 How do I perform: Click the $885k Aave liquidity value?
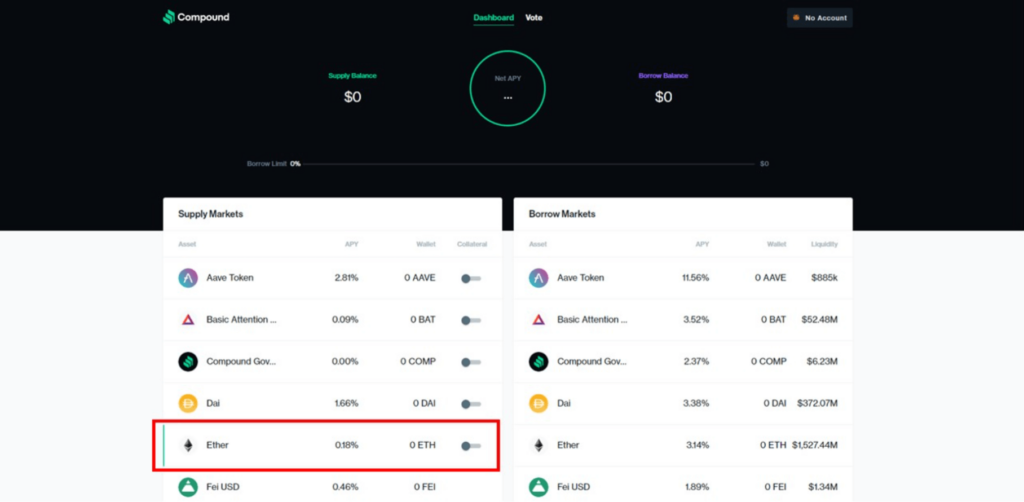click(x=824, y=277)
